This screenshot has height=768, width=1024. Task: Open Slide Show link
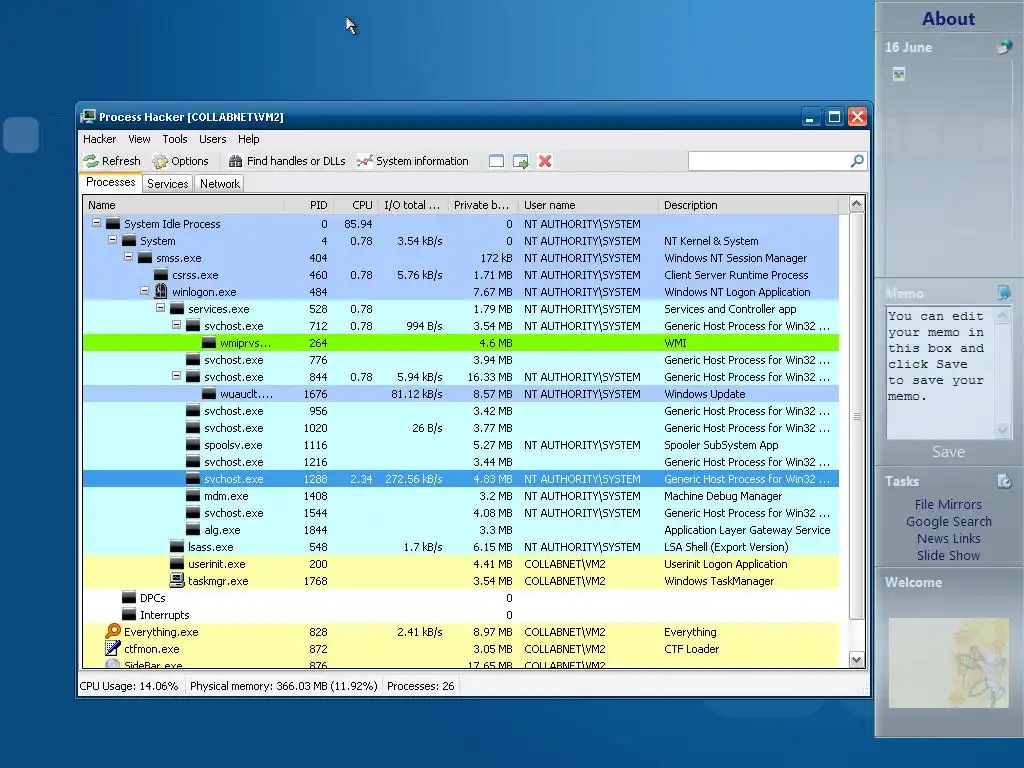(x=948, y=556)
